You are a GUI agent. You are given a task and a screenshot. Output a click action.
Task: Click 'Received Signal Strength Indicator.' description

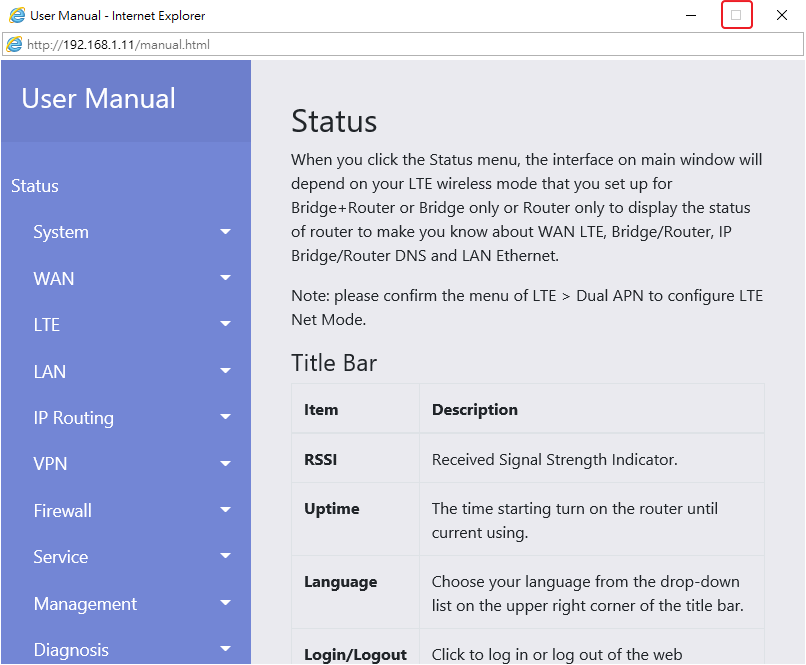(555, 459)
